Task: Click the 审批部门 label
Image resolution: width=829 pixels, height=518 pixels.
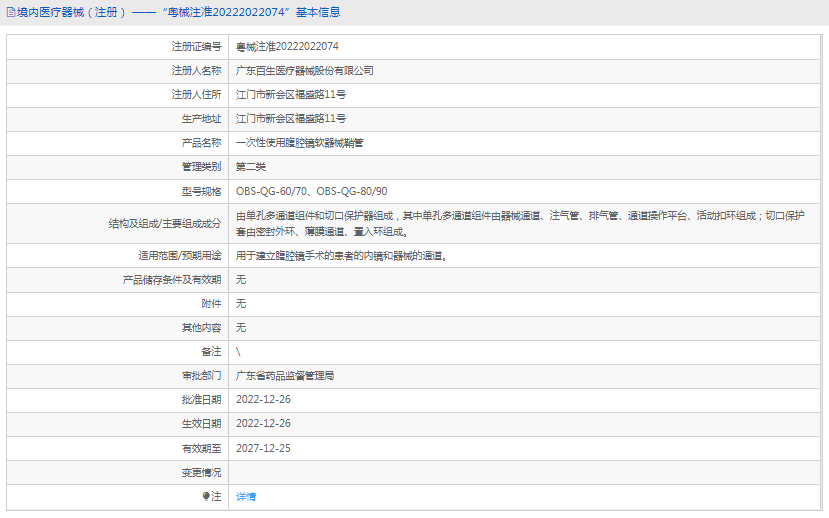Action: [x=201, y=376]
